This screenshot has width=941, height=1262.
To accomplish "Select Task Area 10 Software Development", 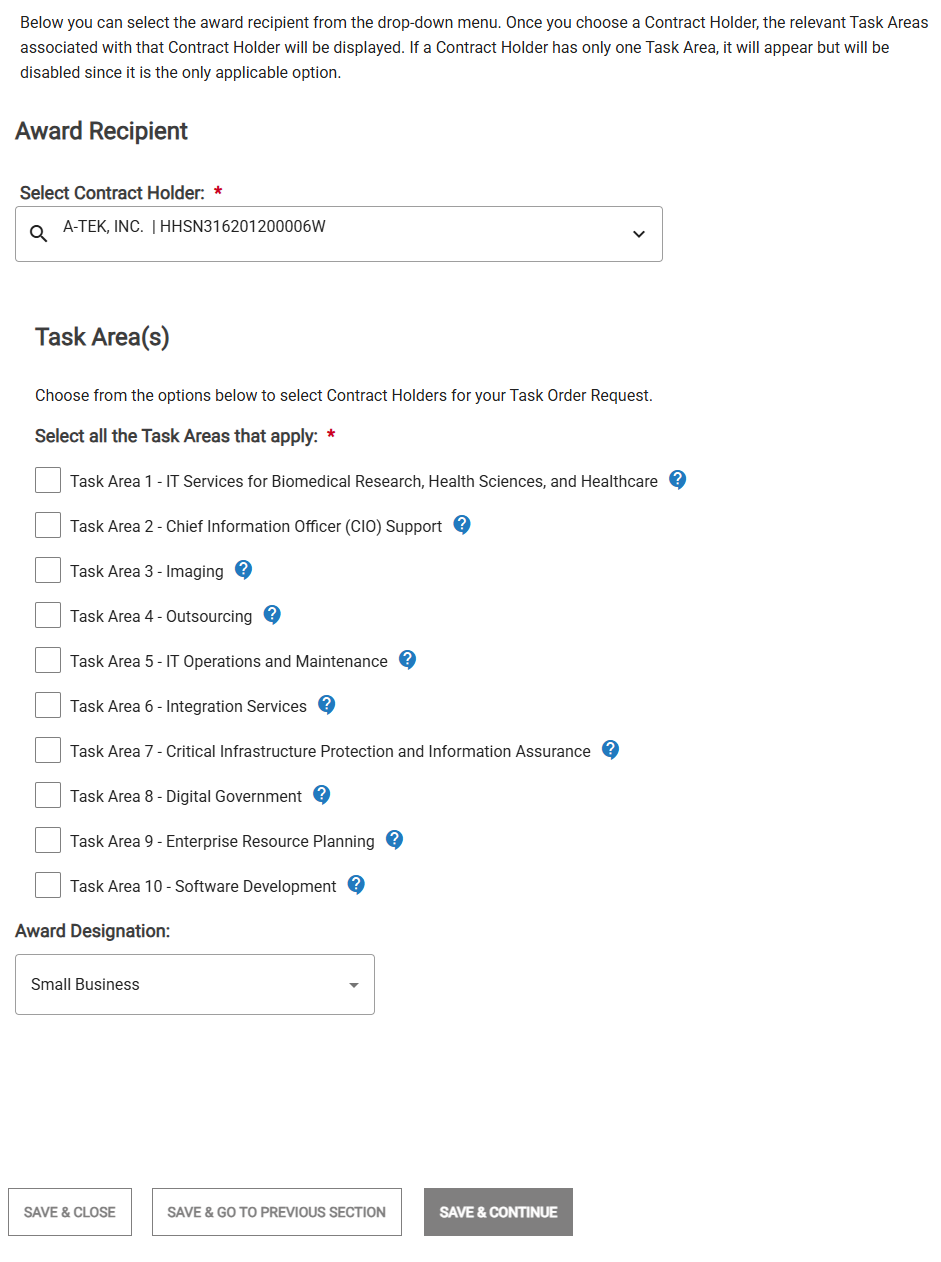I will 47,885.
